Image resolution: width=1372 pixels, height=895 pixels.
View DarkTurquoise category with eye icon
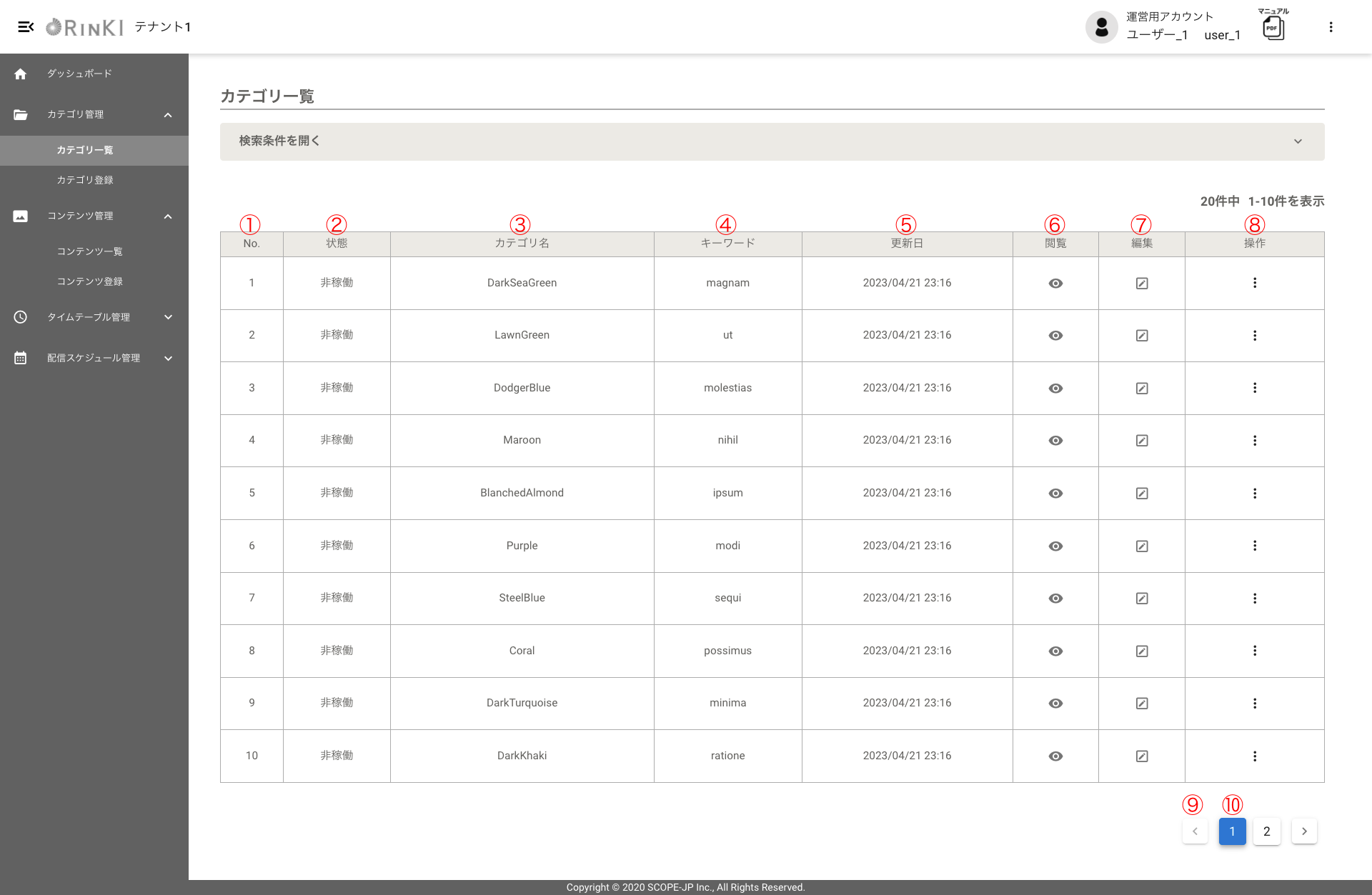coord(1055,704)
